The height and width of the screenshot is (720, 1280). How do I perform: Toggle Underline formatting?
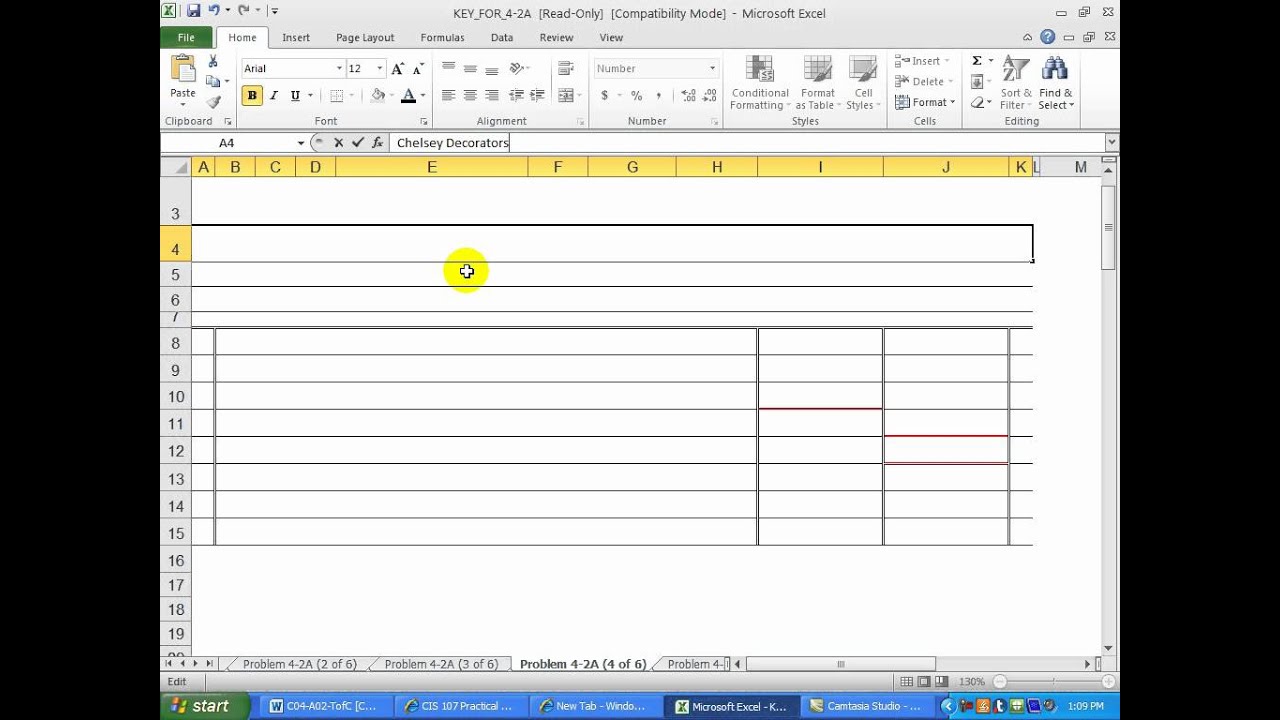[x=294, y=96]
